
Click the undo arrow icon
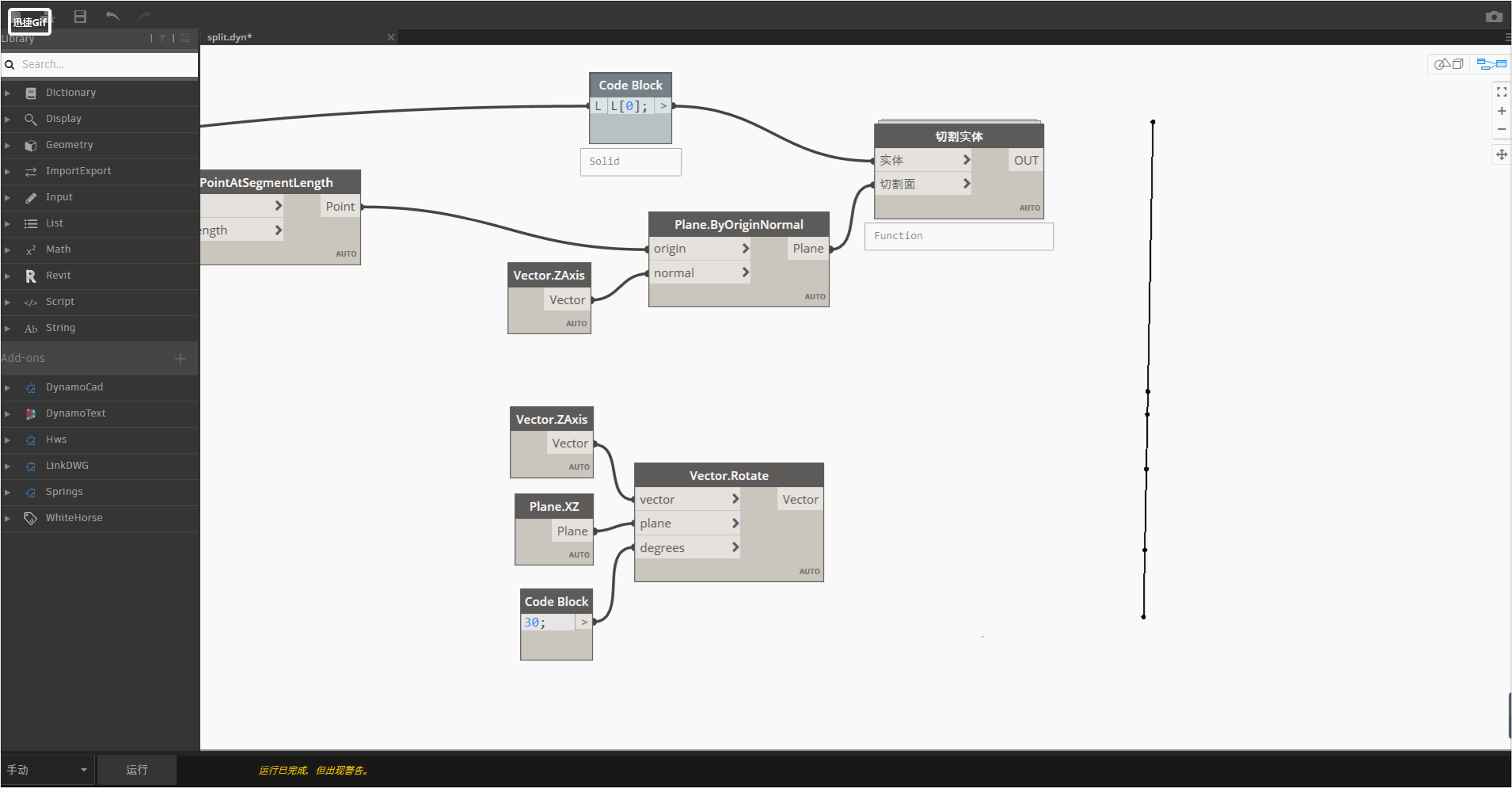[112, 16]
